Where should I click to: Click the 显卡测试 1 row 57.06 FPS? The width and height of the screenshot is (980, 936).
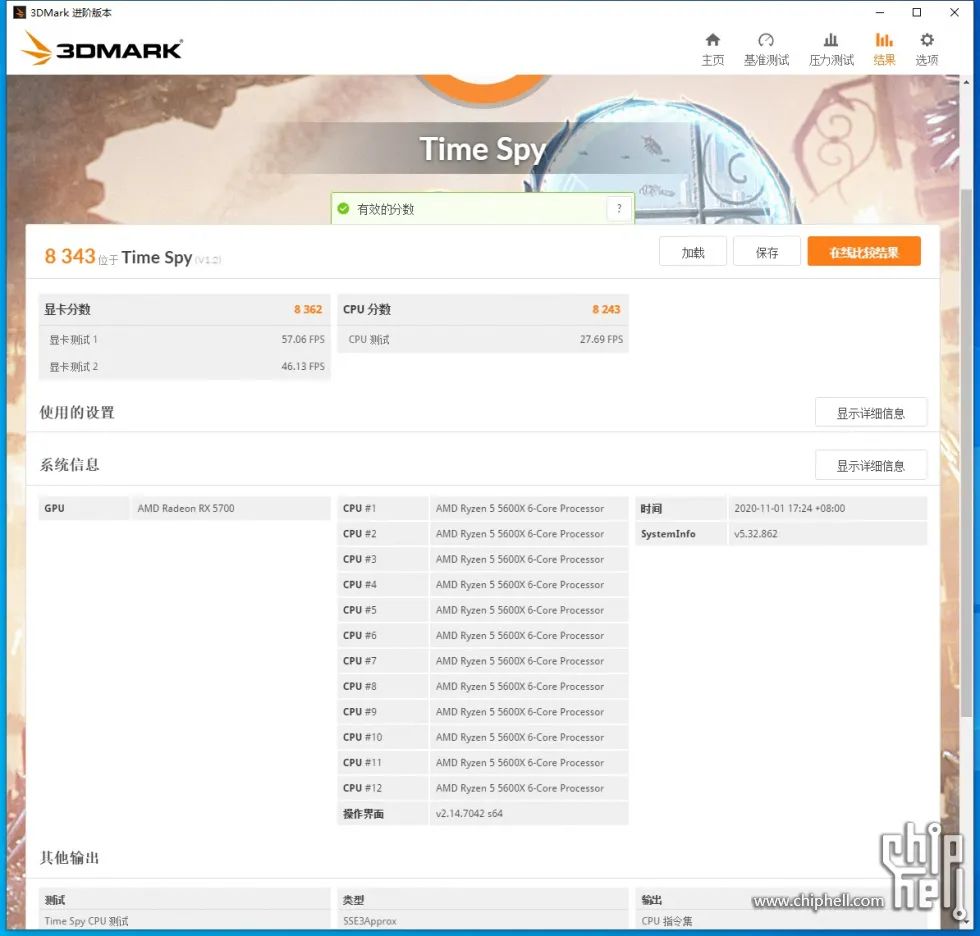click(185, 339)
